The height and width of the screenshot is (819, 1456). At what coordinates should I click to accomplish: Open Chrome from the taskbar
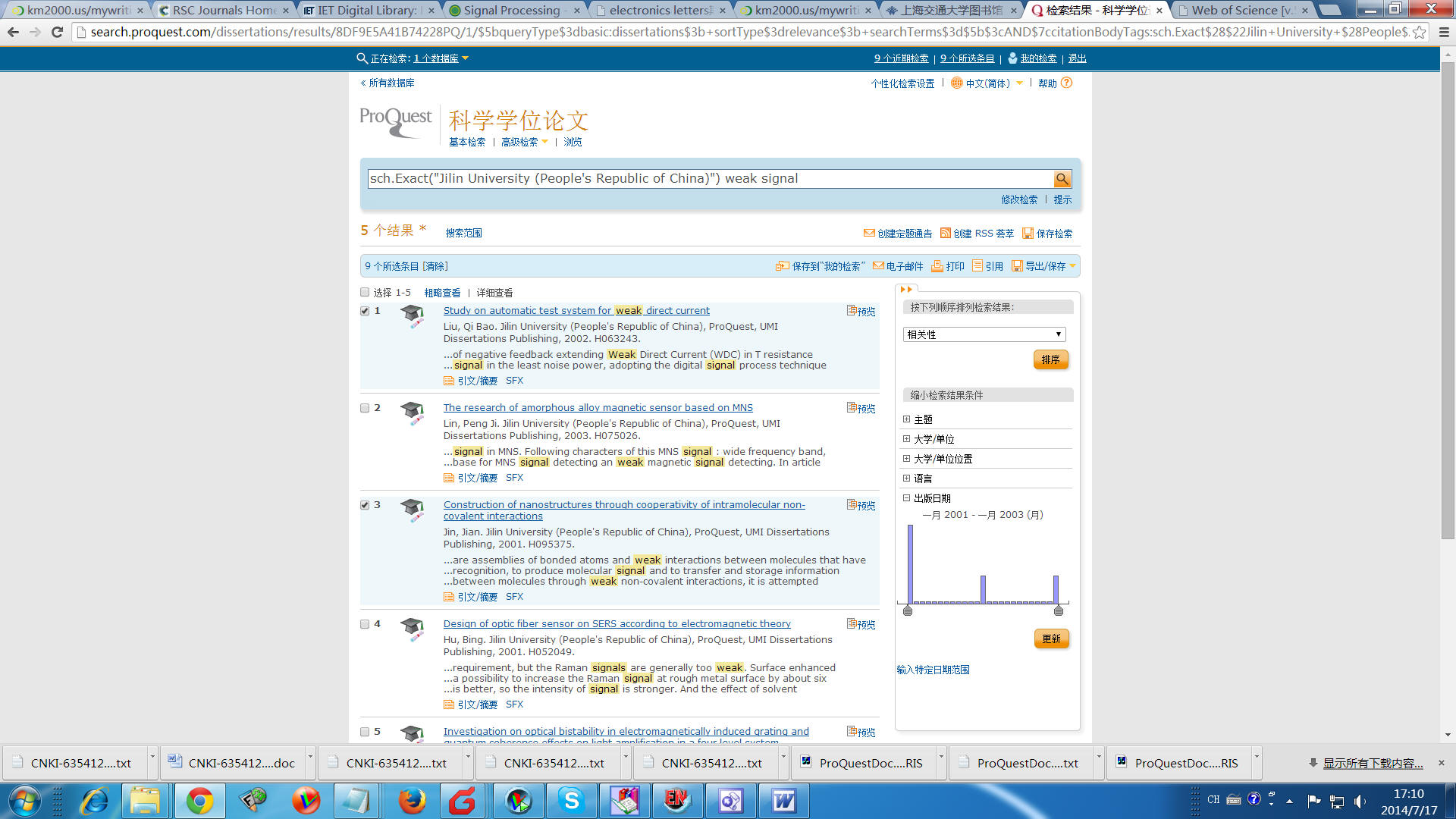(x=199, y=801)
